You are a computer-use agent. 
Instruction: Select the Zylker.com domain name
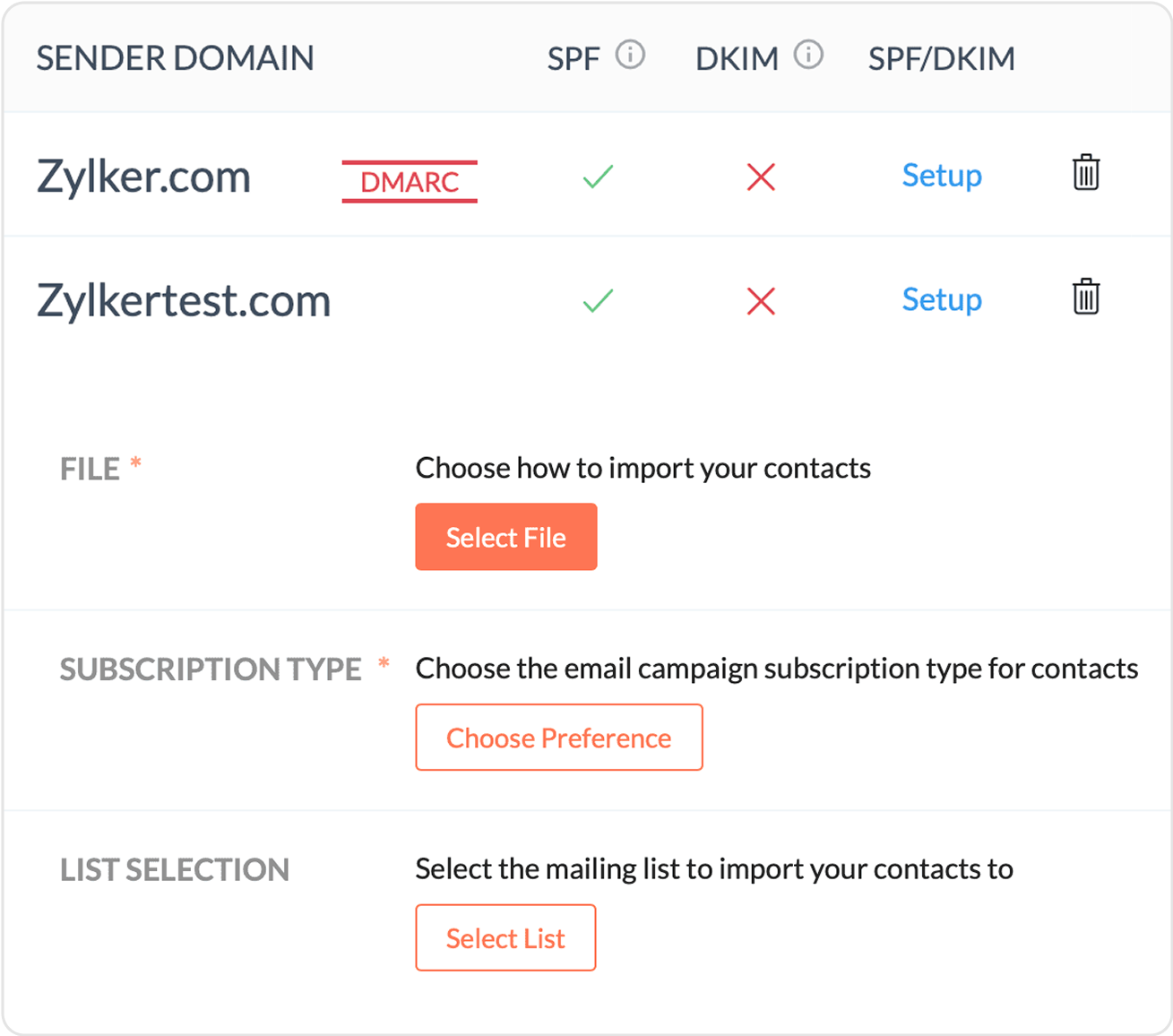(x=143, y=177)
